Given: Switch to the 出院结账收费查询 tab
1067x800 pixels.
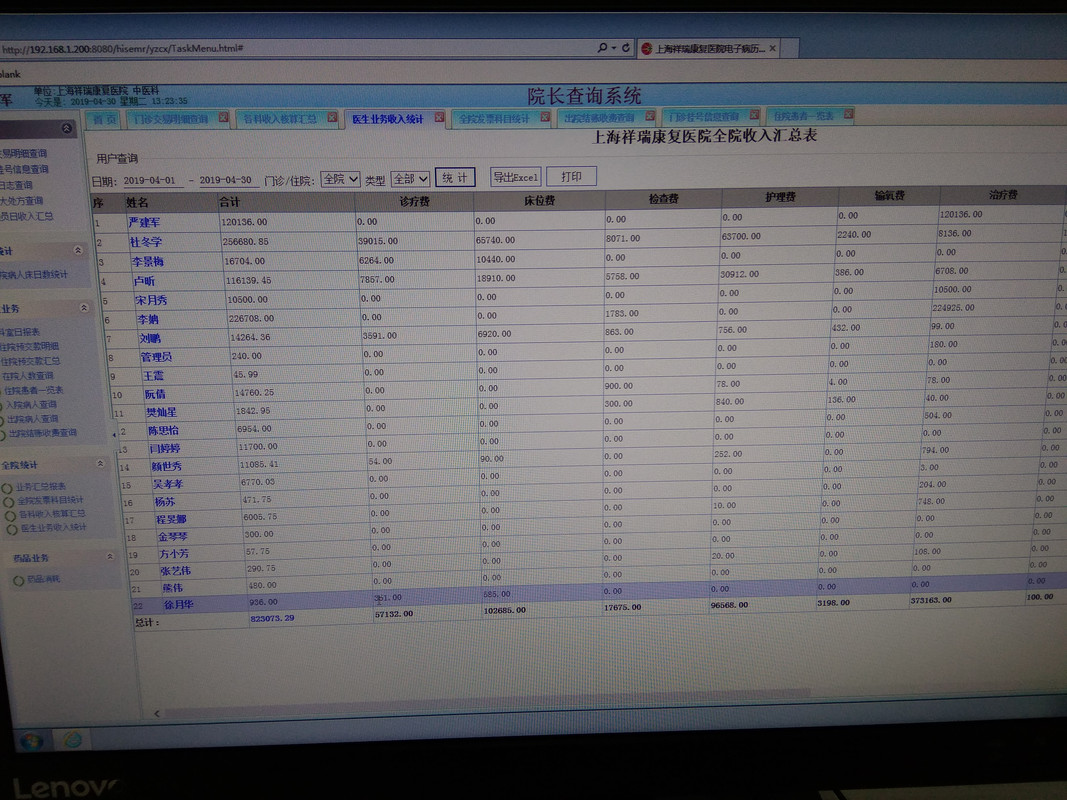Looking at the screenshot, I should click(599, 117).
